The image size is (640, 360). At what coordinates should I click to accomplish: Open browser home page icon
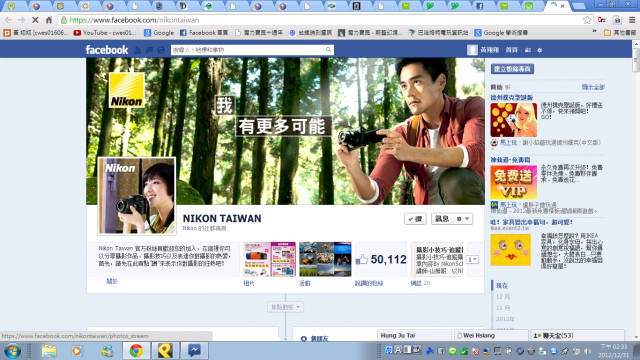[x=49, y=20]
